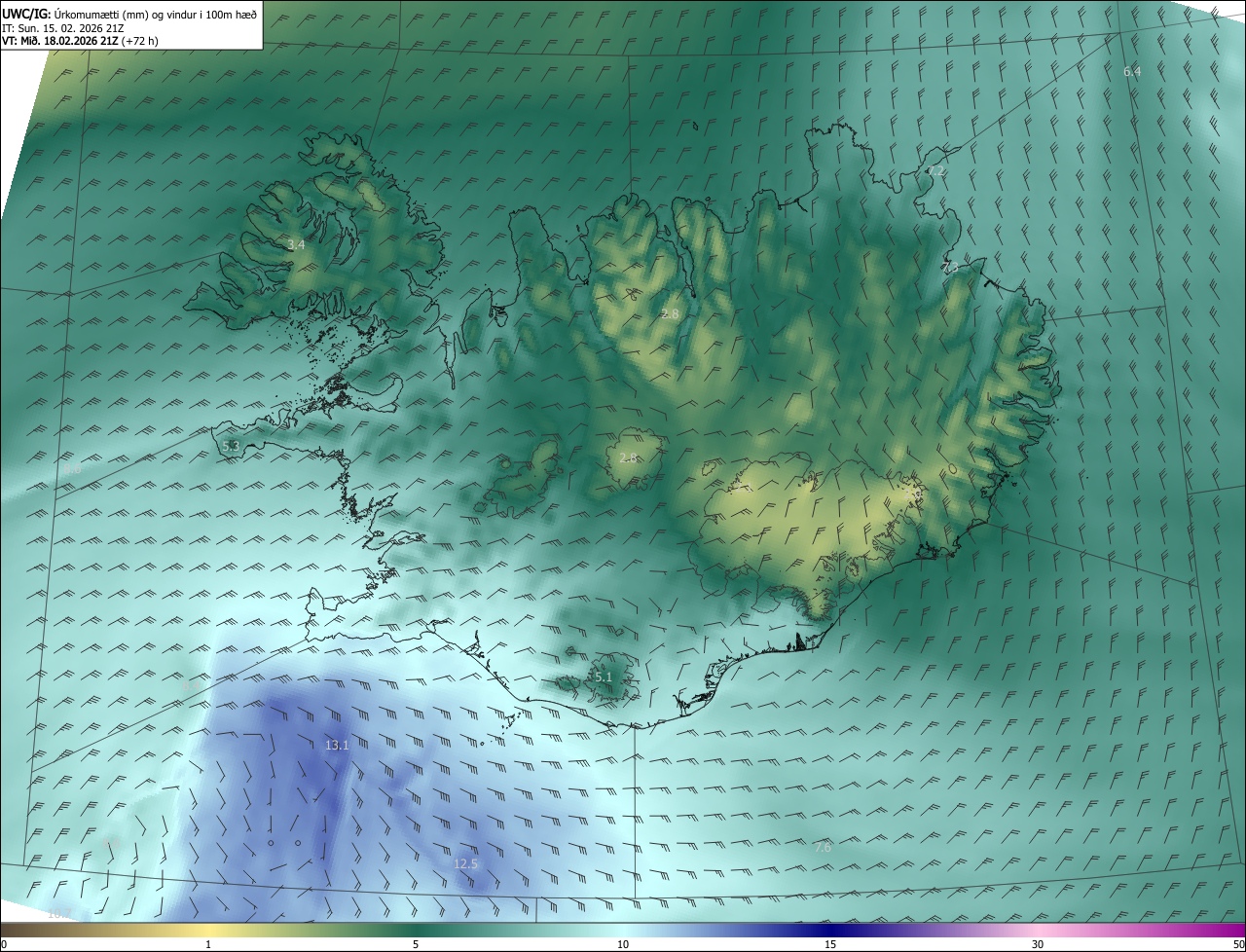Screen dimensions: 1246x952
Task: Click the 6.4 value label on the map
Action: [1132, 72]
